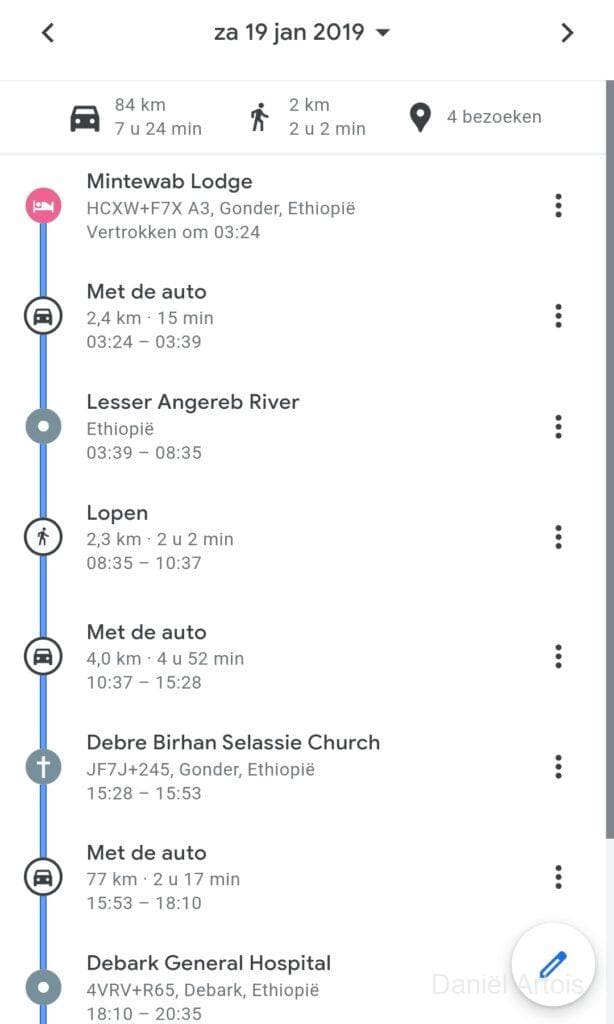Tap the blue pencil edit button
The width and height of the screenshot is (614, 1024).
tap(553, 964)
